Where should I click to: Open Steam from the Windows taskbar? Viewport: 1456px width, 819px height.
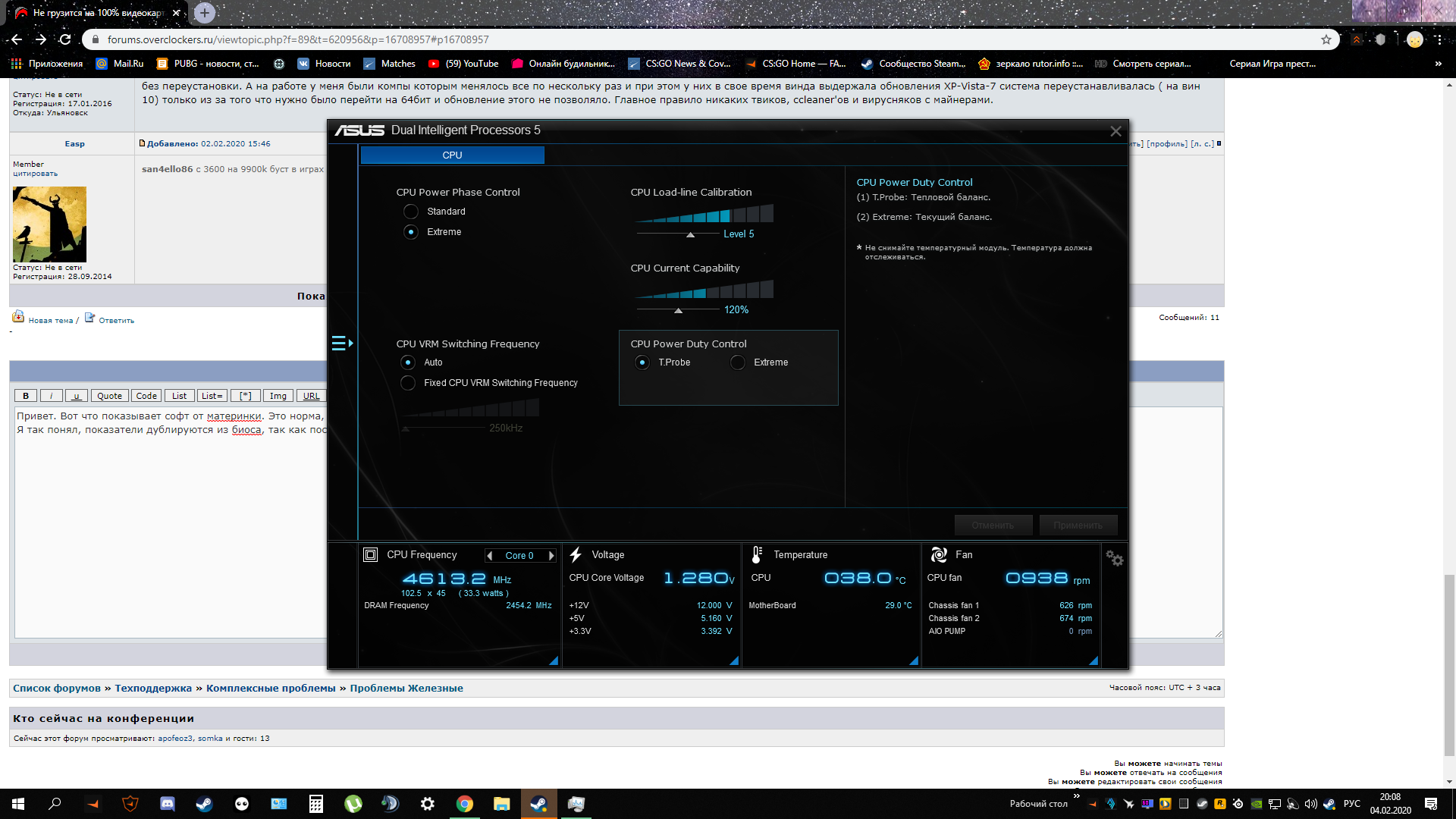(205, 804)
